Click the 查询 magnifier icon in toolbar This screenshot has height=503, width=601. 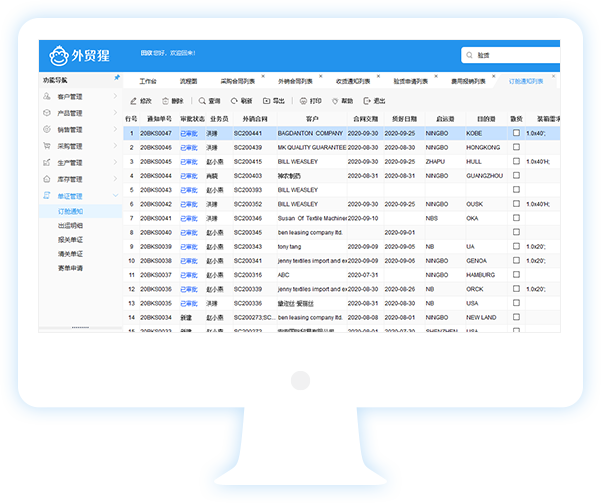pos(202,101)
